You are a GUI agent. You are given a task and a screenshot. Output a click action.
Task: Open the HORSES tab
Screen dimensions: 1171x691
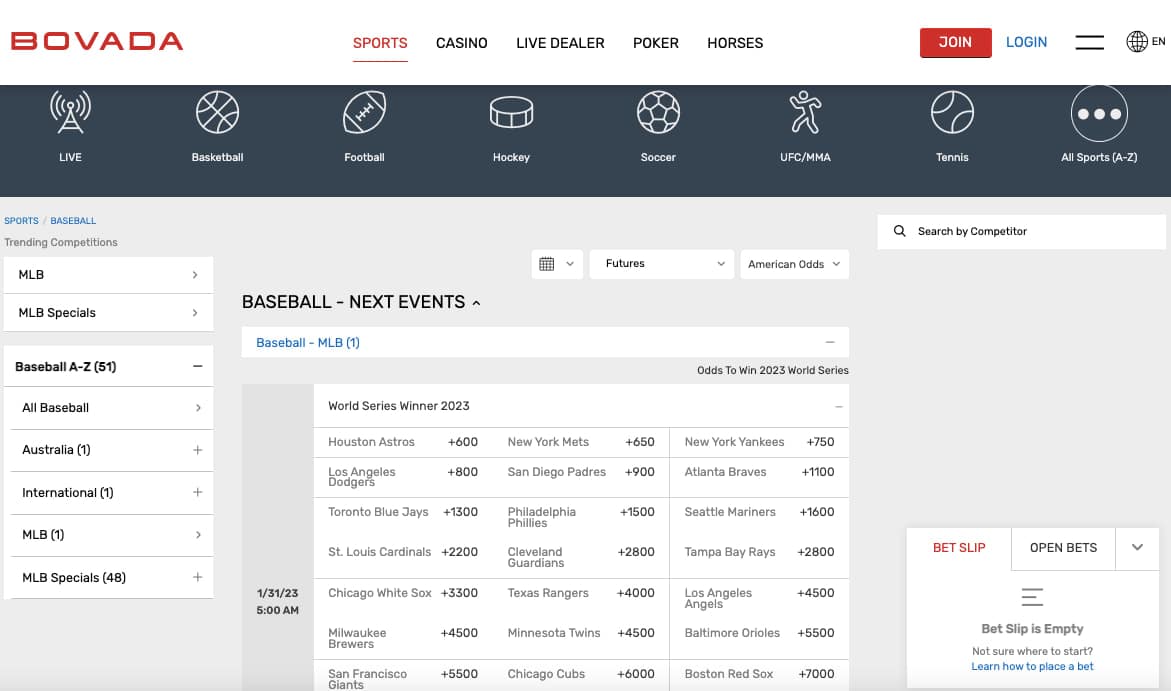pos(735,43)
